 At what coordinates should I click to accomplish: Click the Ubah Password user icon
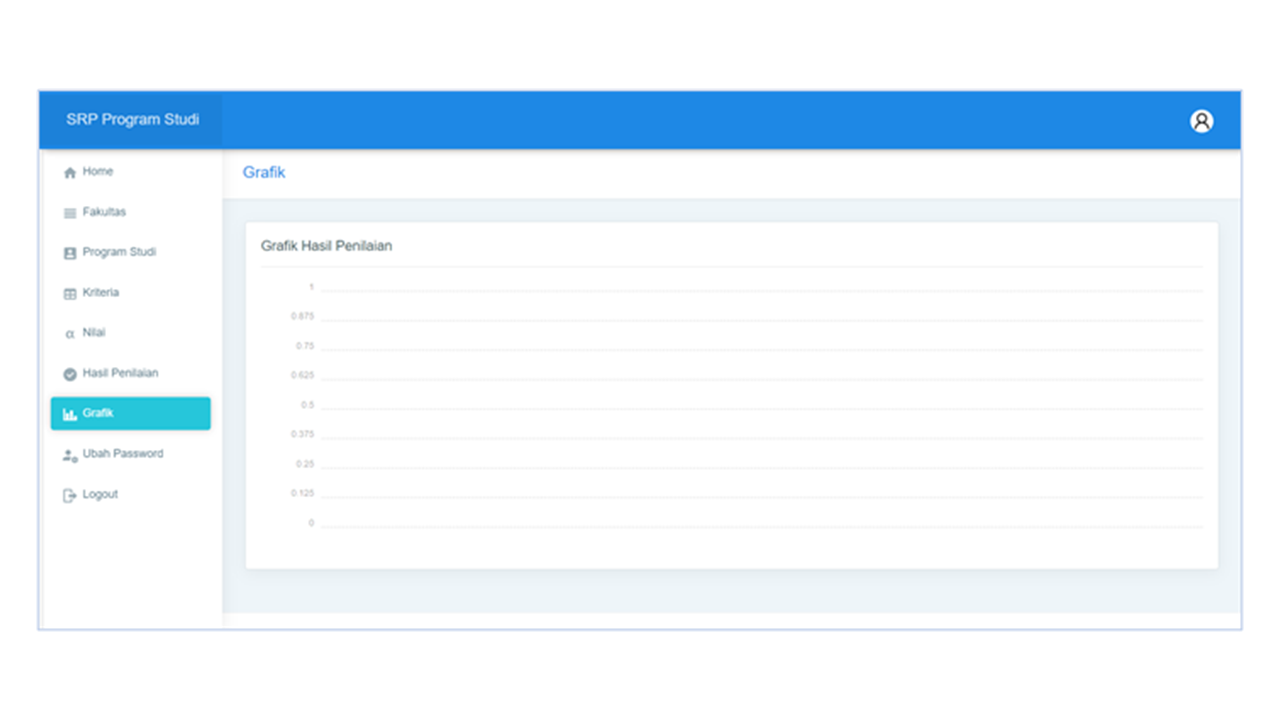click(x=70, y=455)
